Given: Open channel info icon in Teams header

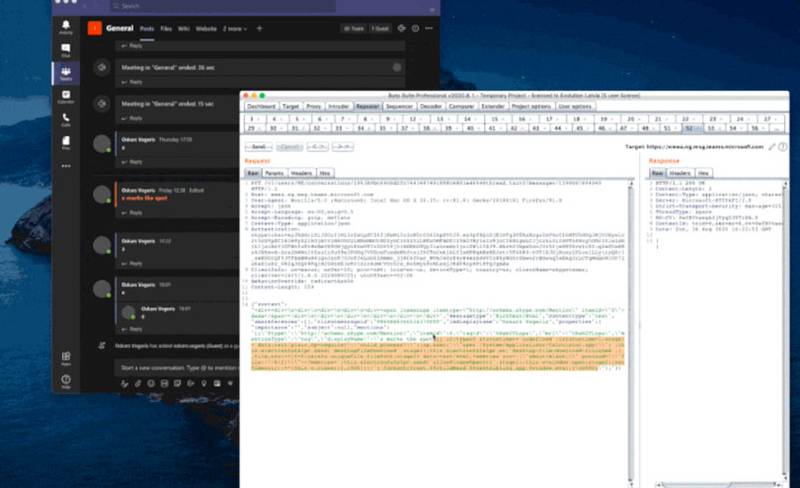Looking at the screenshot, I should pos(415,29).
